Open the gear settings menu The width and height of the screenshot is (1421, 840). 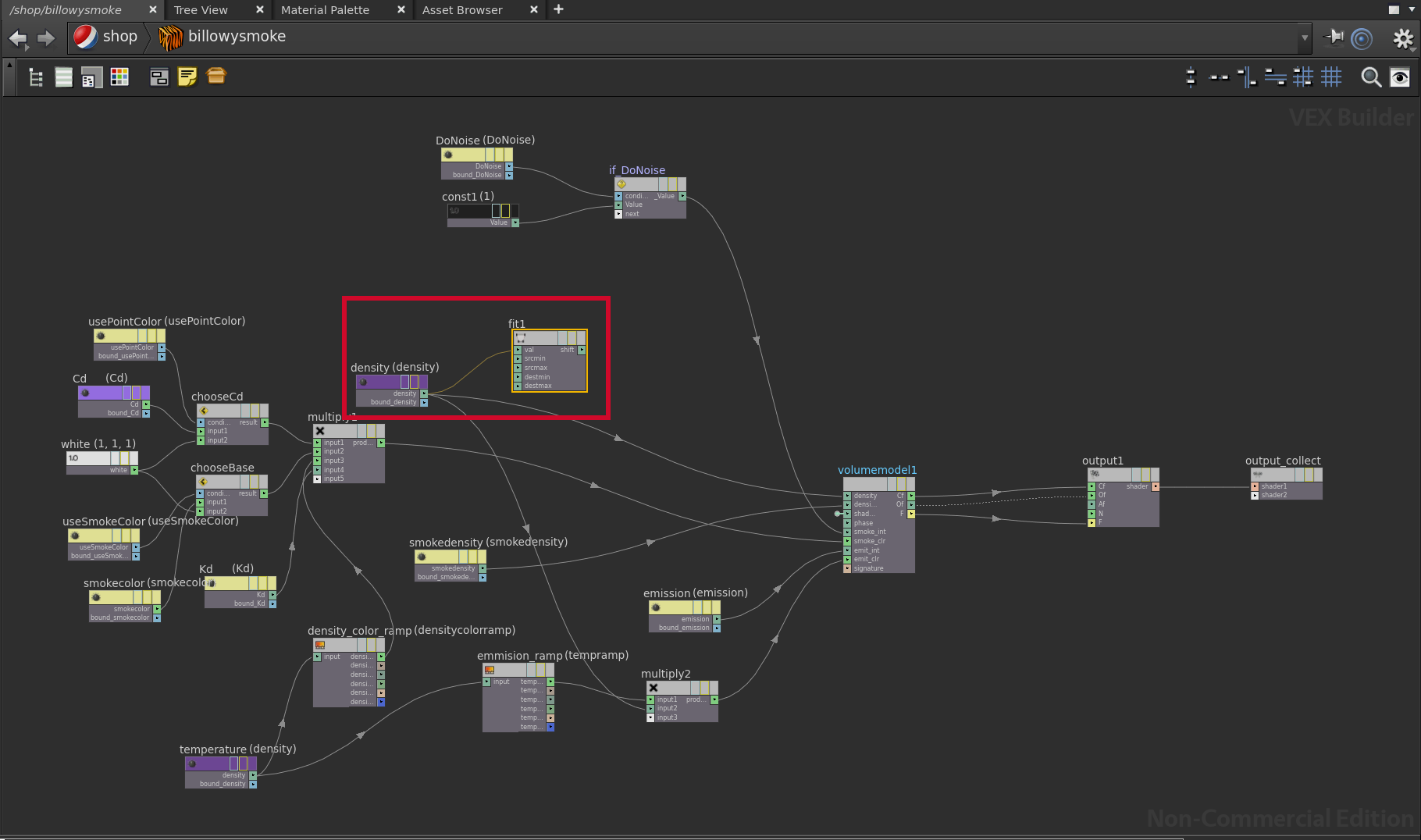click(1403, 38)
